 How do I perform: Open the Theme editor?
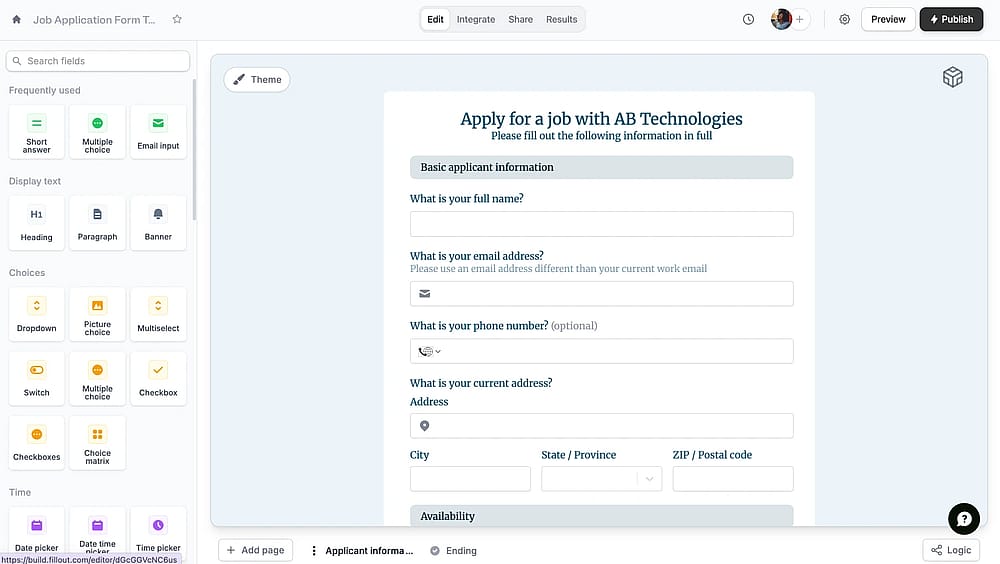point(257,79)
